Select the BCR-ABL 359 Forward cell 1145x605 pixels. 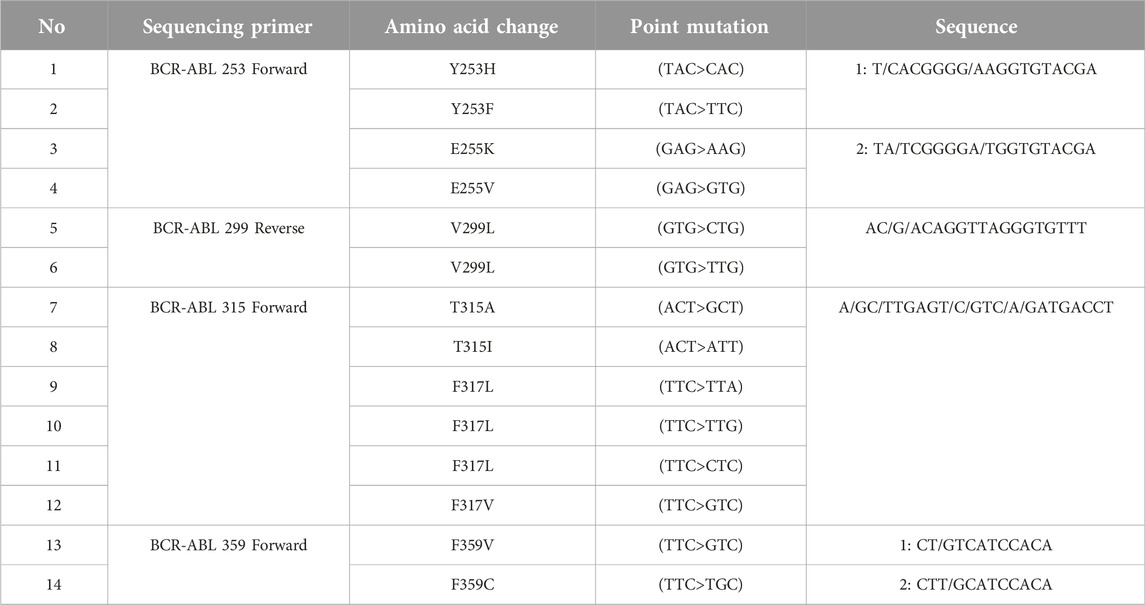228,565
